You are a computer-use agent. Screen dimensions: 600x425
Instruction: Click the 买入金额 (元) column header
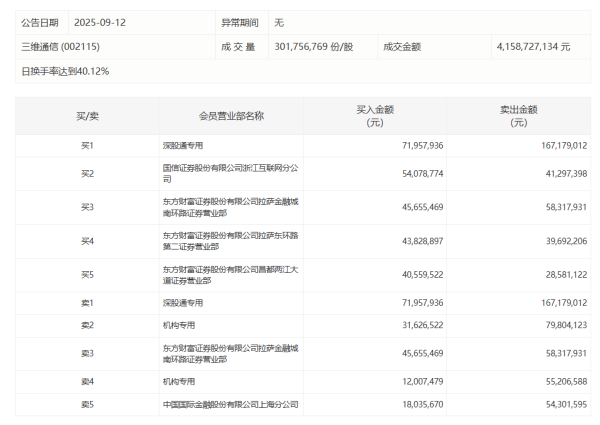(375, 116)
